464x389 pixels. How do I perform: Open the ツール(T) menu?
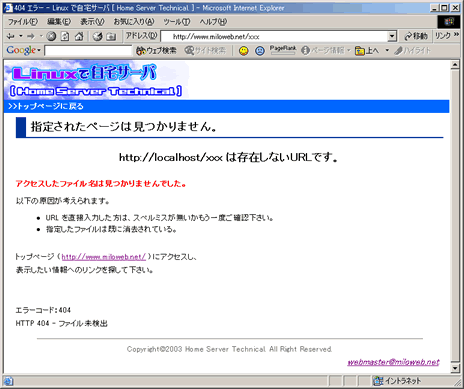pyautogui.click(x=177, y=22)
